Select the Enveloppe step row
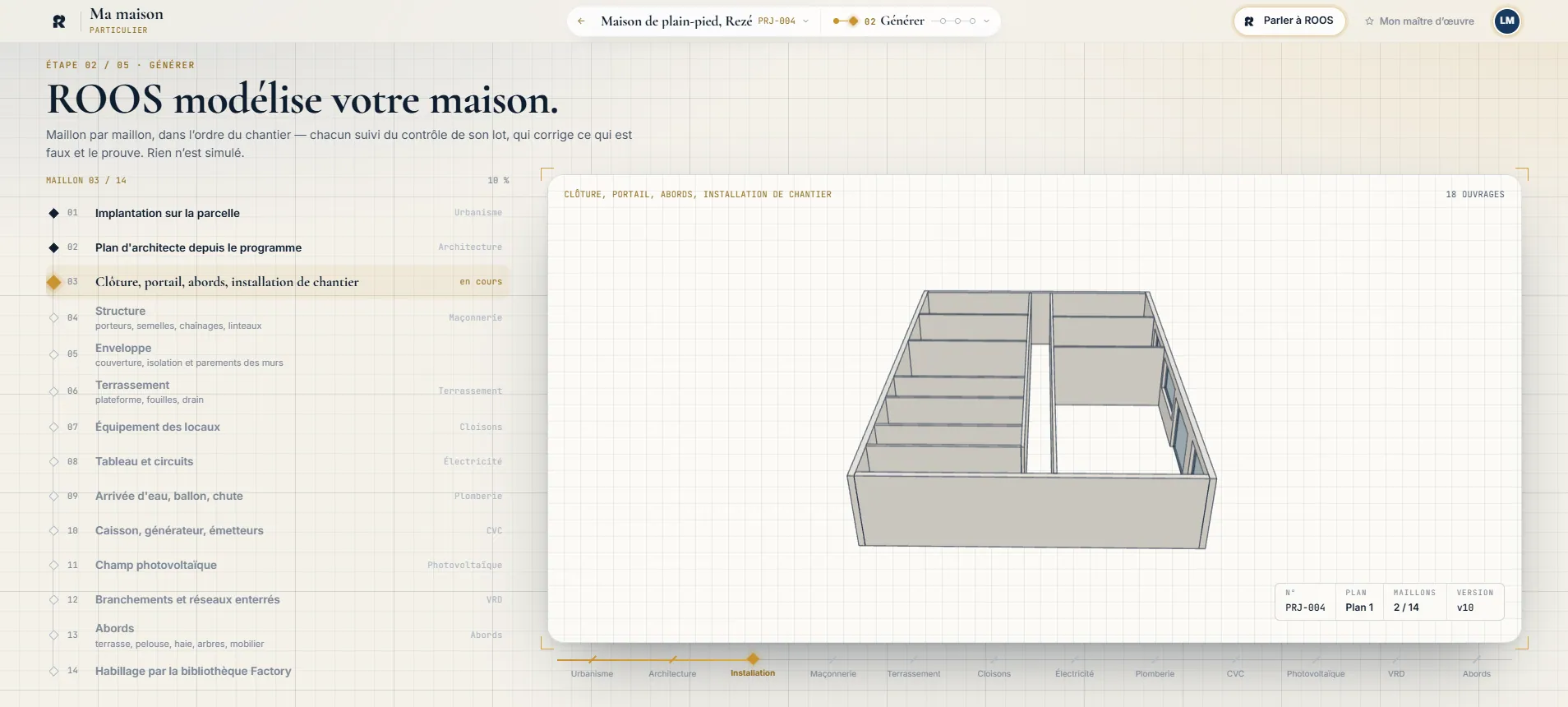 278,354
